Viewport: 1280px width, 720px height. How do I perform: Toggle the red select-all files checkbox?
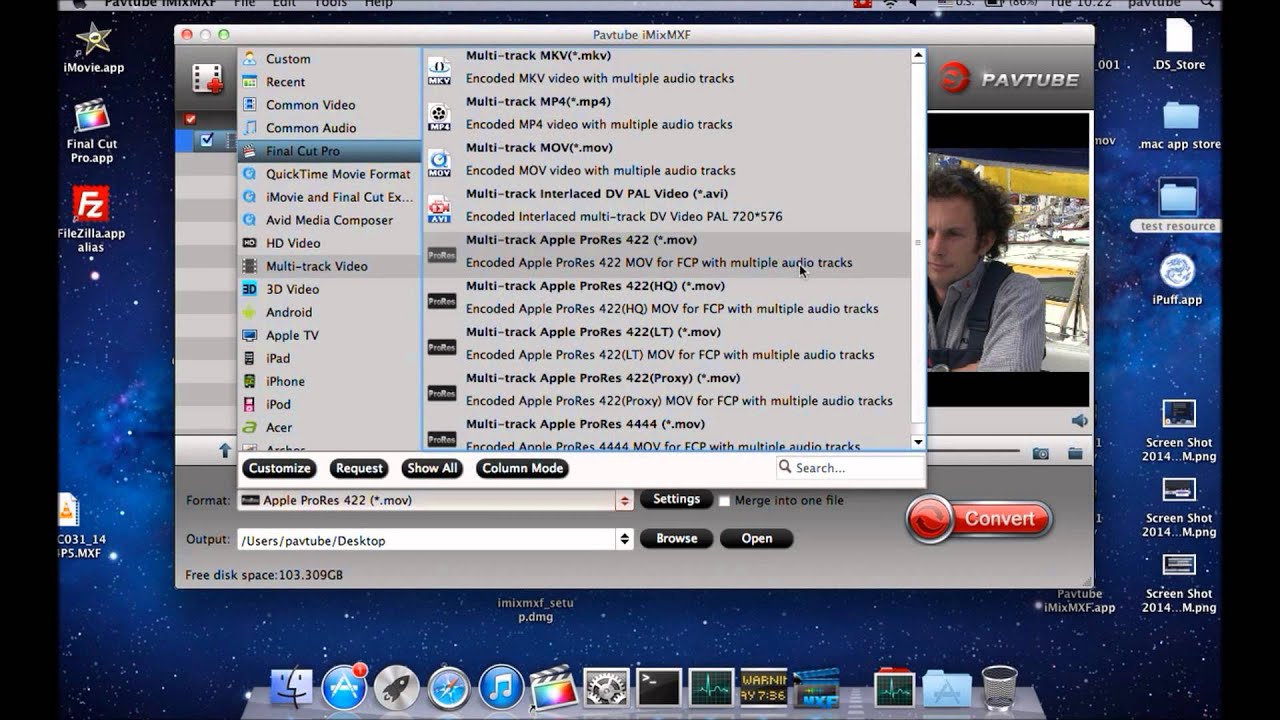coord(190,119)
